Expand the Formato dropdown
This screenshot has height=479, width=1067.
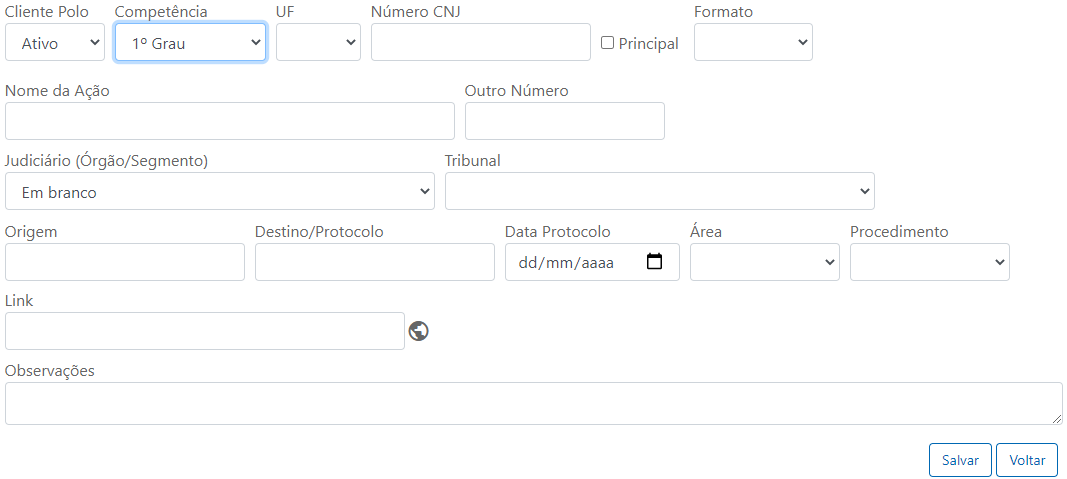[x=753, y=42]
